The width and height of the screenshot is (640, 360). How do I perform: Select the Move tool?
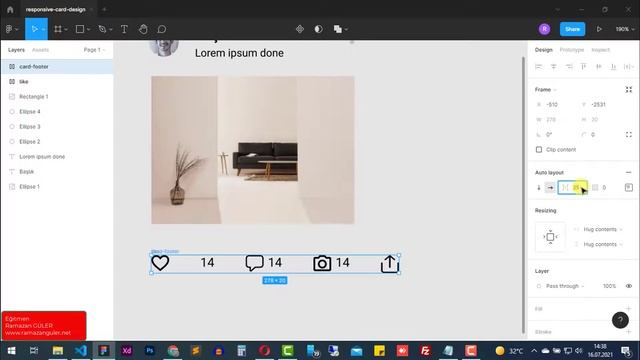(34, 29)
